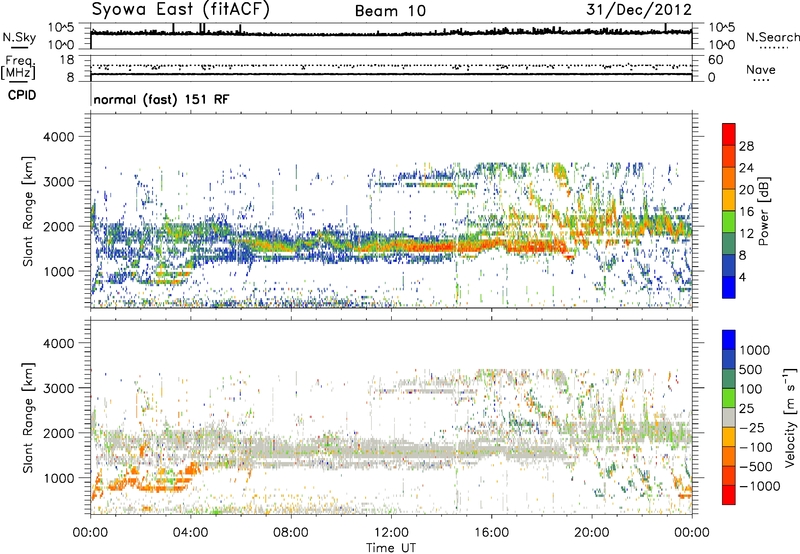Click the 12:00 time axis label
Image resolution: width=800 pixels, height=554 pixels.
click(x=391, y=533)
